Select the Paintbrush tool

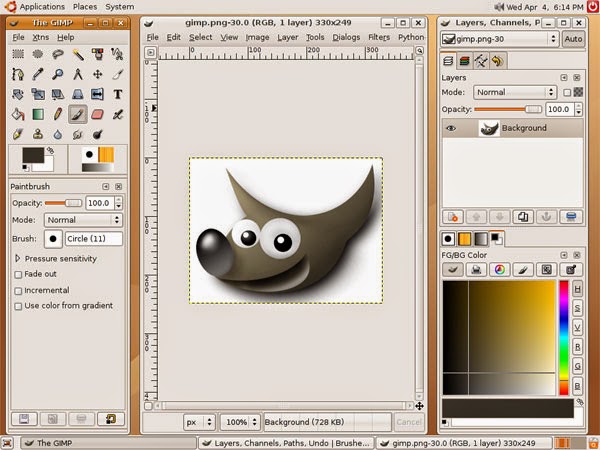pos(78,114)
